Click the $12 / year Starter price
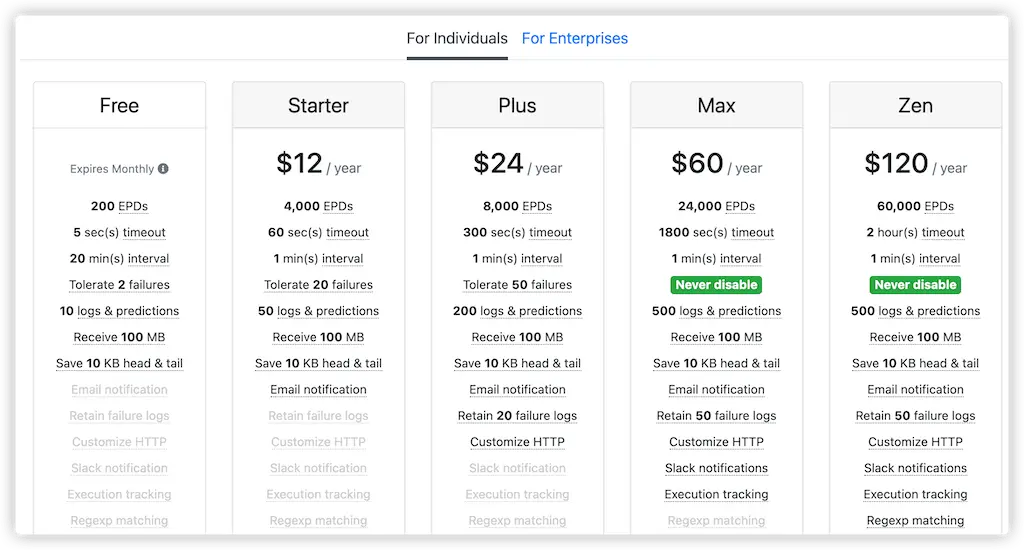The height and width of the screenshot is (550, 1024). (x=319, y=163)
